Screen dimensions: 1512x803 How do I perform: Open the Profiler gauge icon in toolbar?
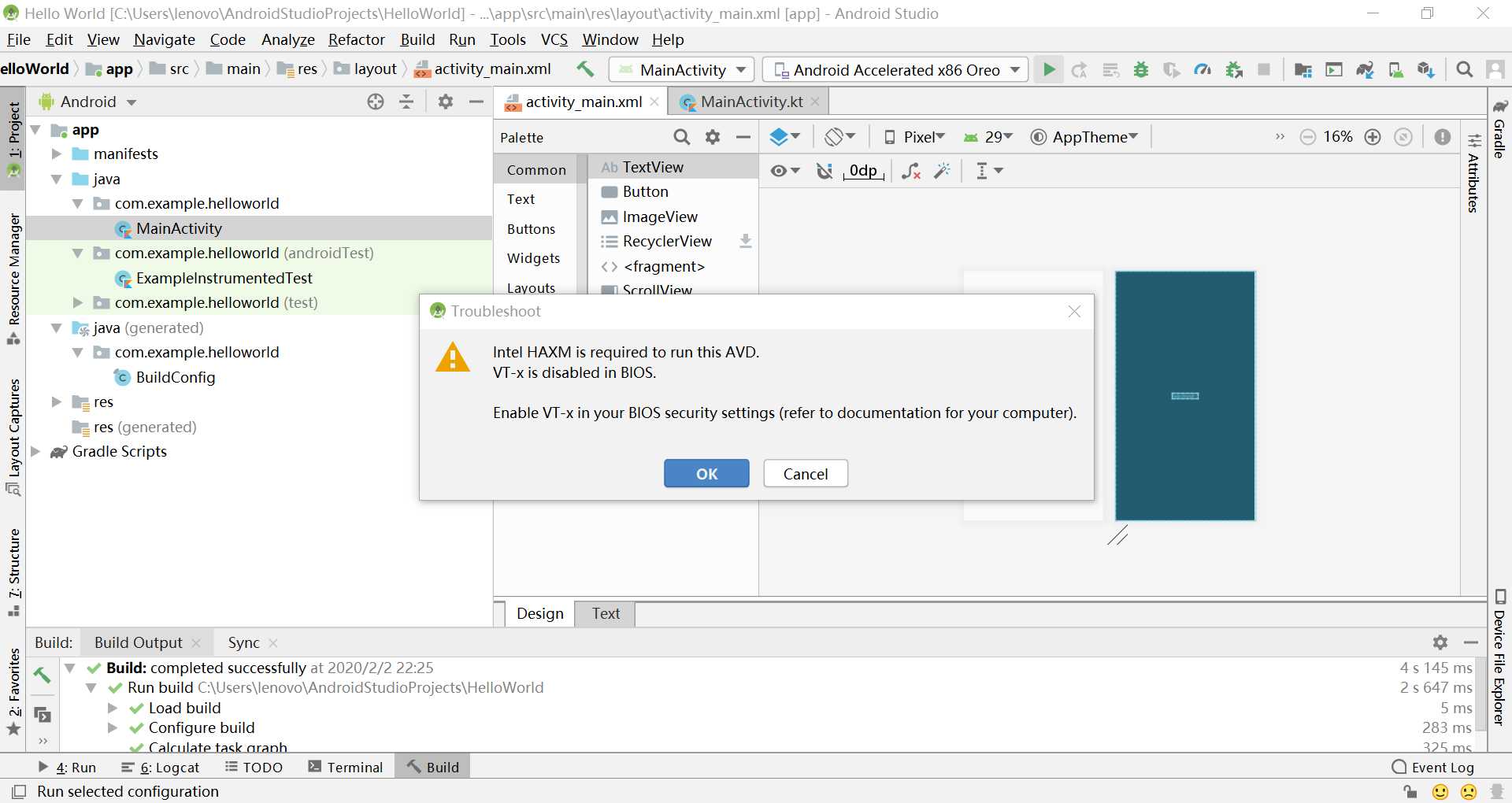click(1203, 69)
